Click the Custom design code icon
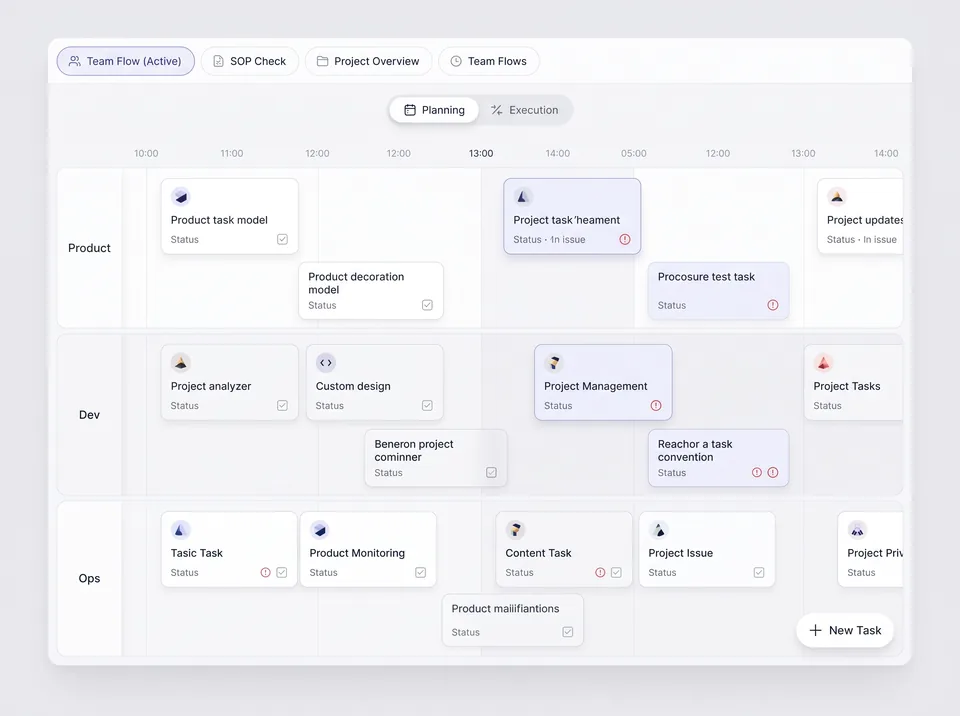960x716 pixels. click(326, 363)
